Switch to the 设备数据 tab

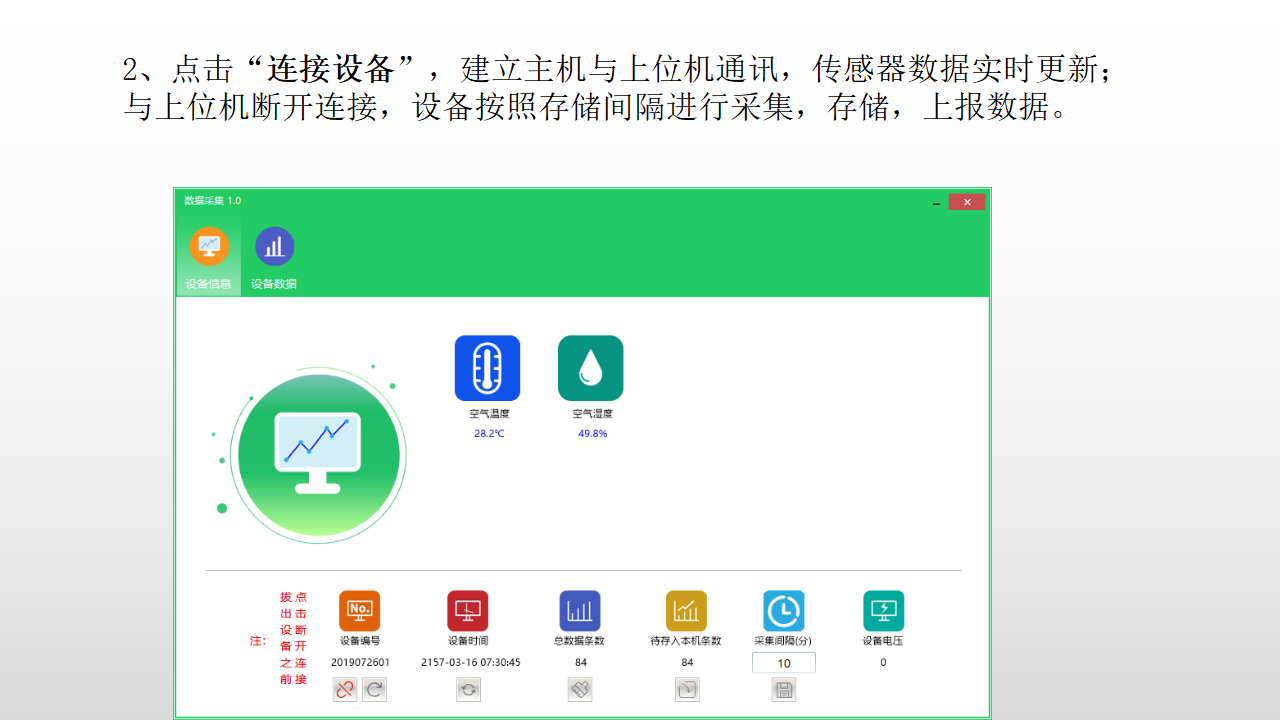coord(274,258)
